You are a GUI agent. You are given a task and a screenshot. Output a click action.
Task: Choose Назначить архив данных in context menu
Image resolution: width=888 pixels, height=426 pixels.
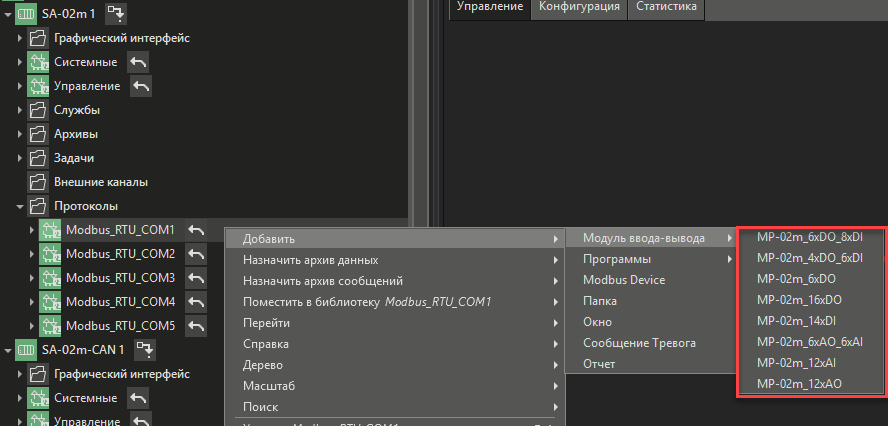tap(395, 260)
